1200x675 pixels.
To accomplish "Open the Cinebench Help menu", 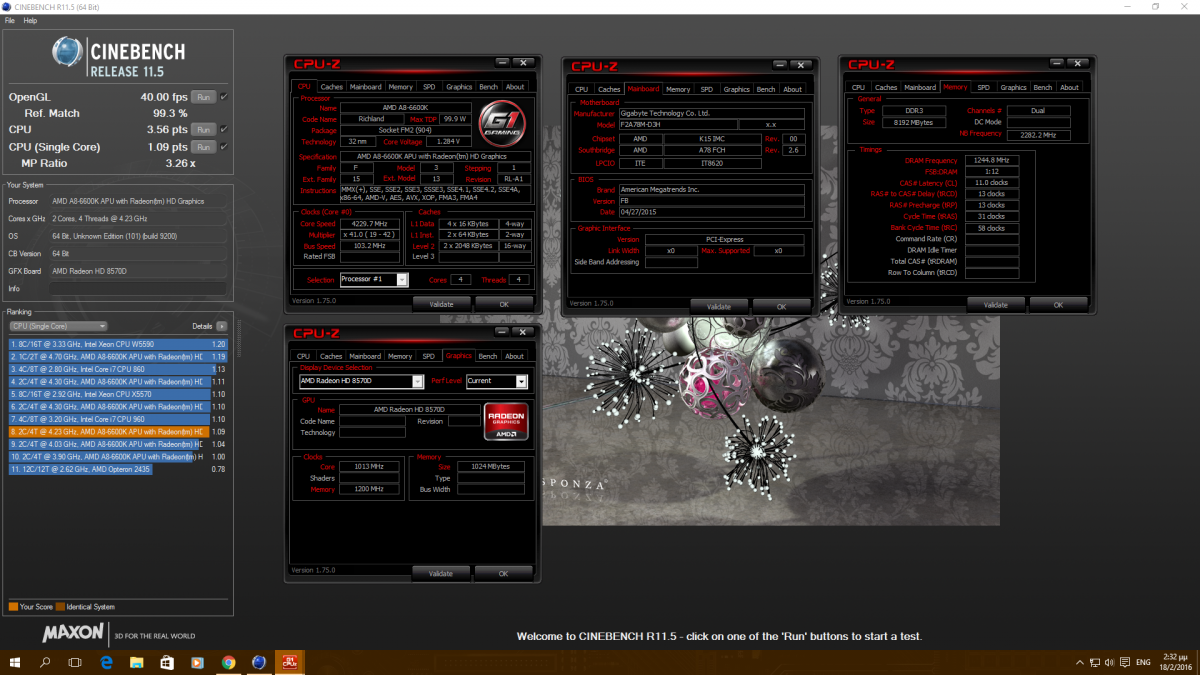I will pyautogui.click(x=30, y=20).
